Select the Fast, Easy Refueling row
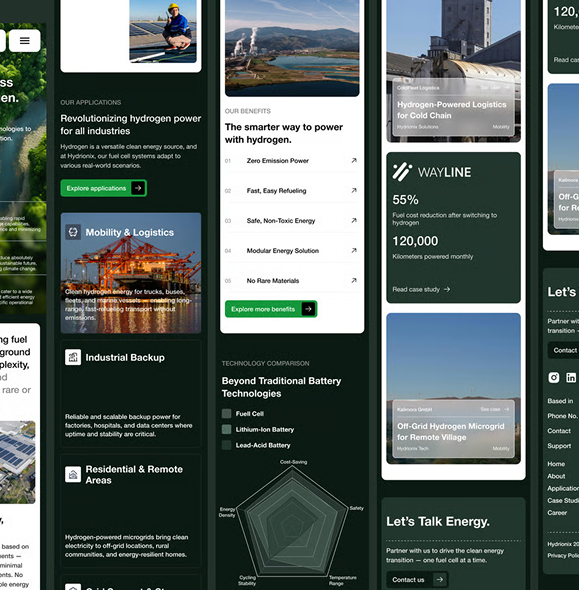 click(292, 191)
